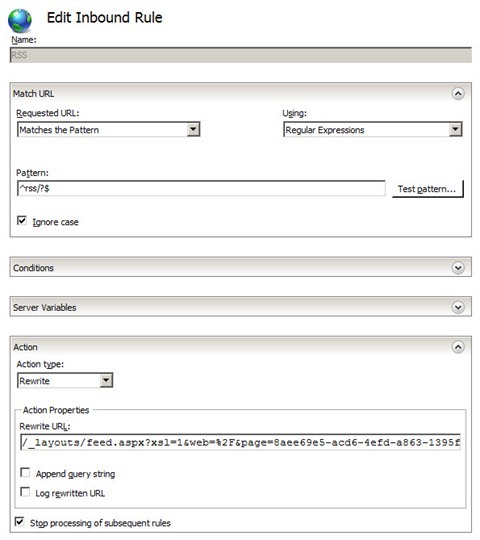Click the Action section header title
The height and width of the screenshot is (540, 480).
[25, 347]
